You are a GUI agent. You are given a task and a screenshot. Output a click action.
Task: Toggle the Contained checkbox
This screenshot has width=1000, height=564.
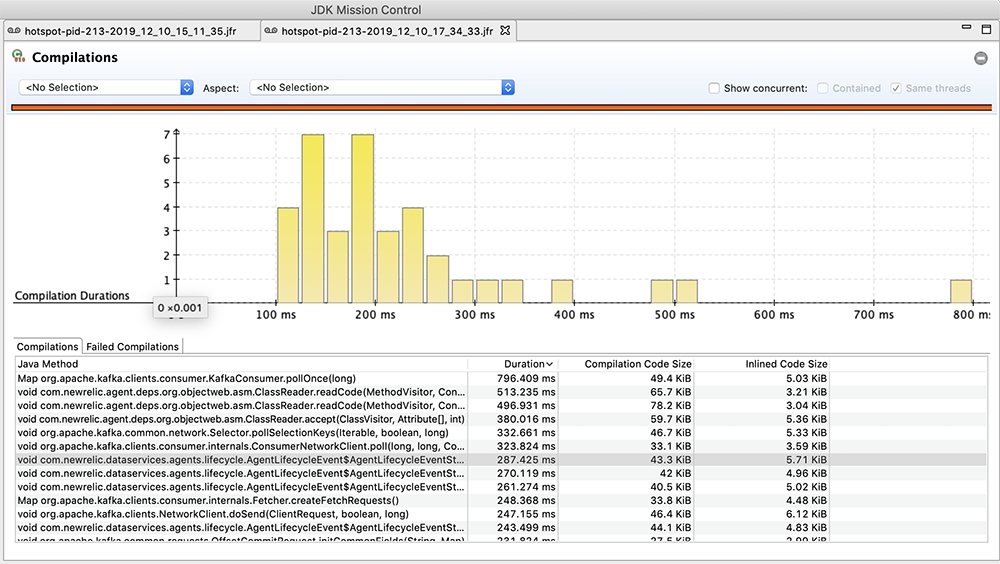(823, 88)
